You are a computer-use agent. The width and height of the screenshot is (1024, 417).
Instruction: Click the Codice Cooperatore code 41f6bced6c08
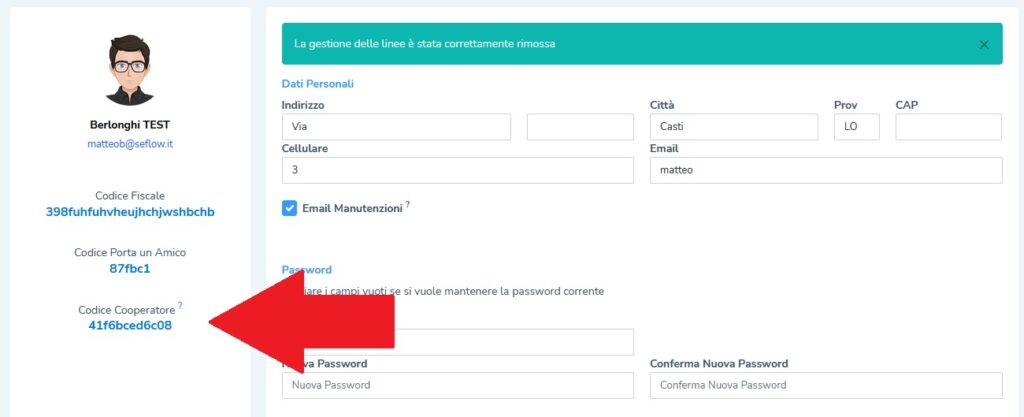[130, 325]
